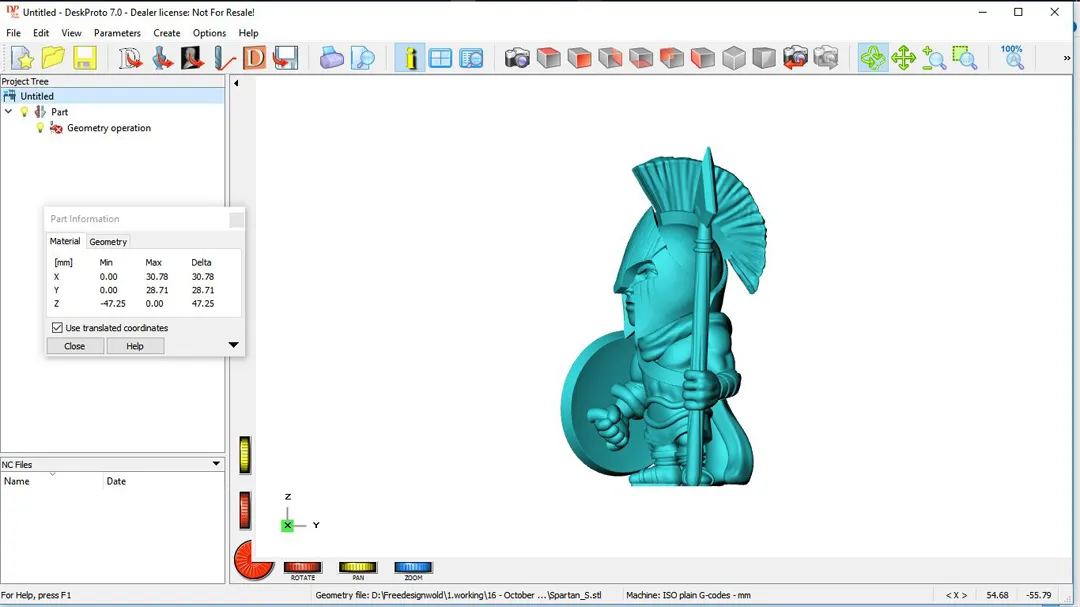Viewport: 1080px width, 607px height.
Task: Open the Edit menu
Action: pos(41,33)
